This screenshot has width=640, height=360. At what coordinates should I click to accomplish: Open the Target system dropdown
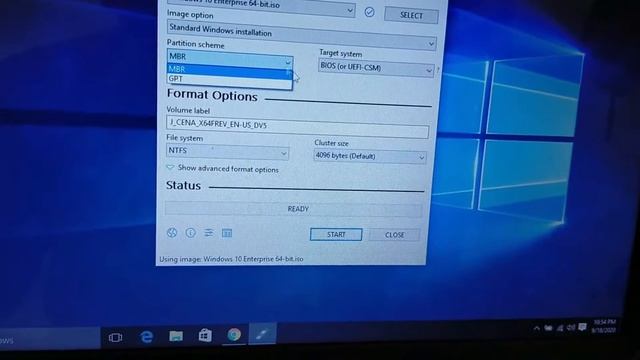click(x=376, y=68)
